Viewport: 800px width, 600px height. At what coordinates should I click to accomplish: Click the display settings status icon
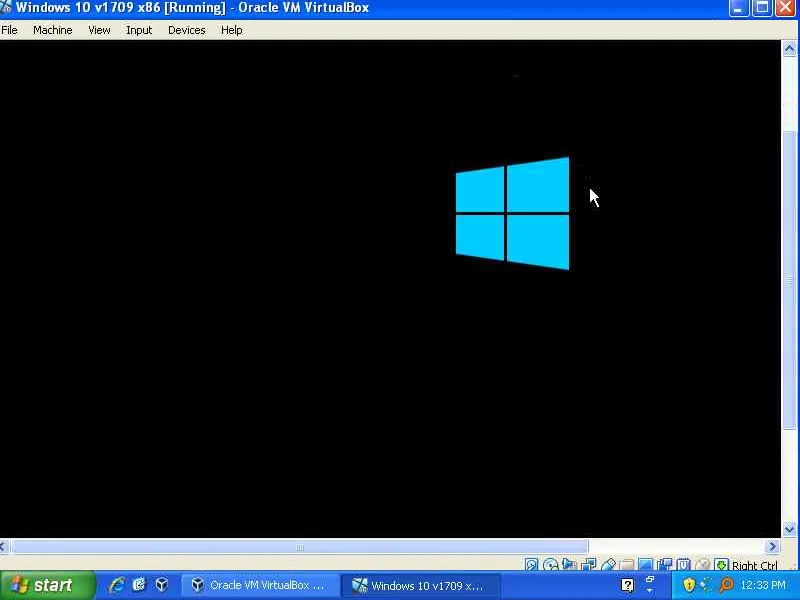tap(646, 564)
